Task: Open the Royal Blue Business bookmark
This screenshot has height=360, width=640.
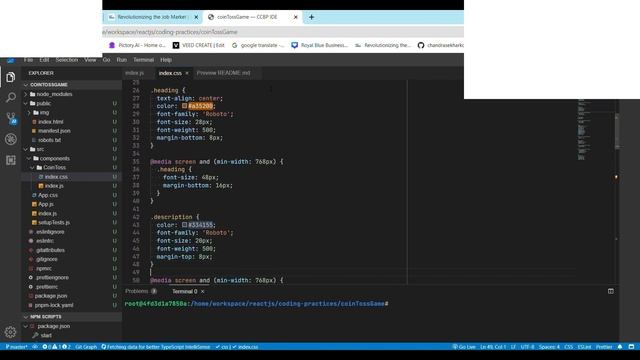Action: point(319,45)
